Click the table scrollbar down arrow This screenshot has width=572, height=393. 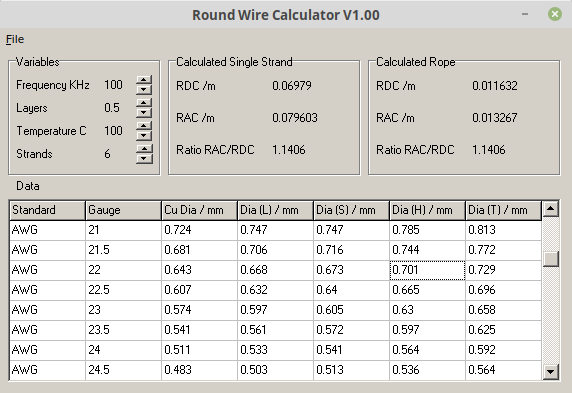point(551,372)
